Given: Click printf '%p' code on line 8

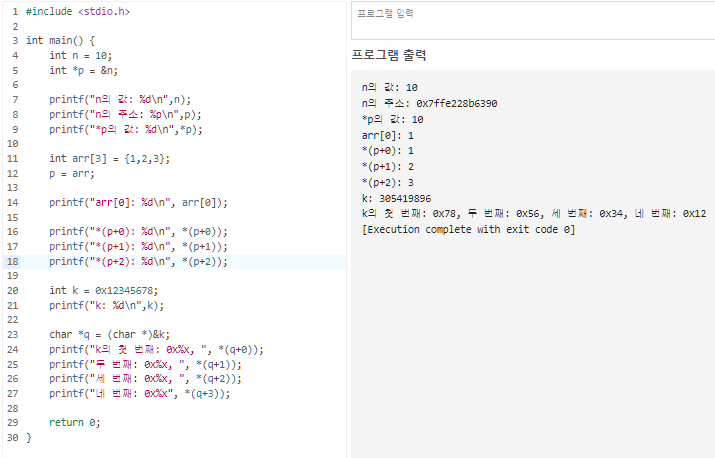Looking at the screenshot, I should (x=125, y=114).
